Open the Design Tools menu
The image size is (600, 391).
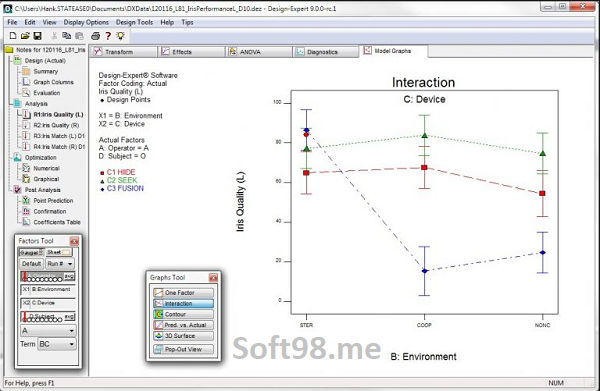click(134, 22)
